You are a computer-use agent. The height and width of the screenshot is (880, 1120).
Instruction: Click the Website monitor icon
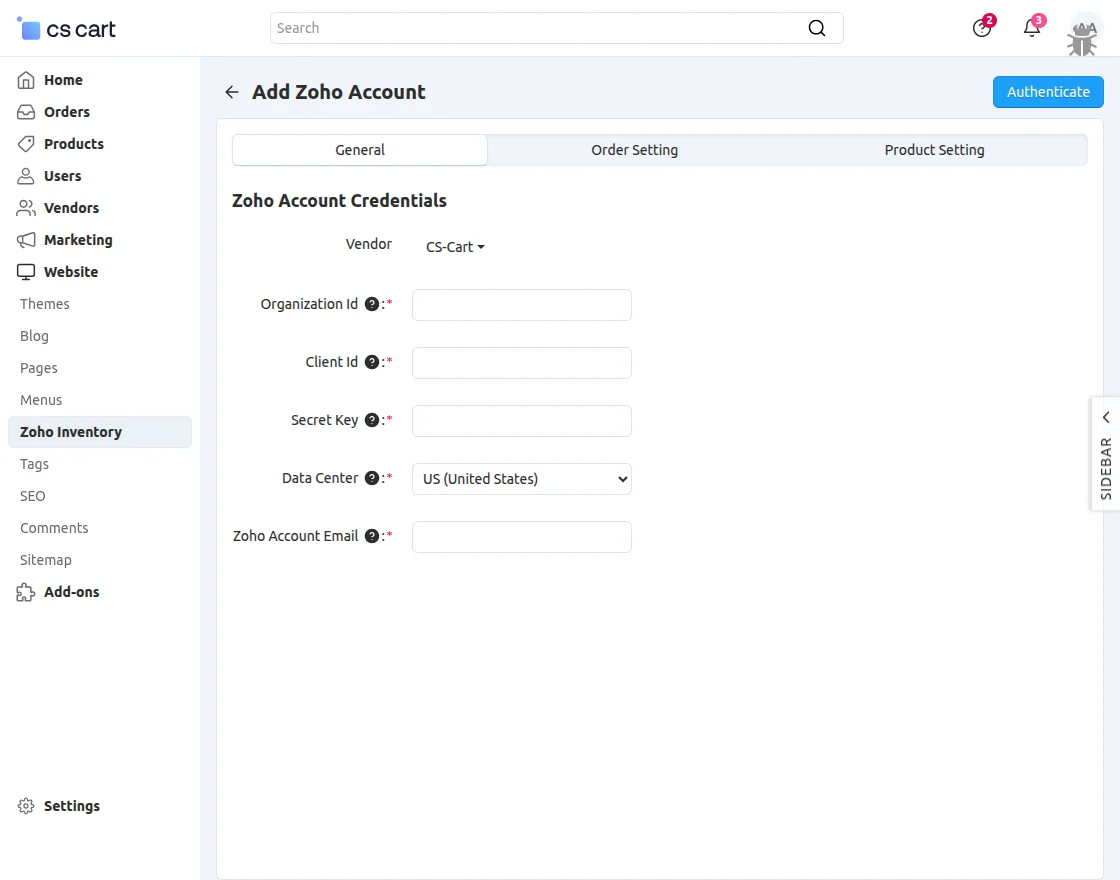(26, 272)
